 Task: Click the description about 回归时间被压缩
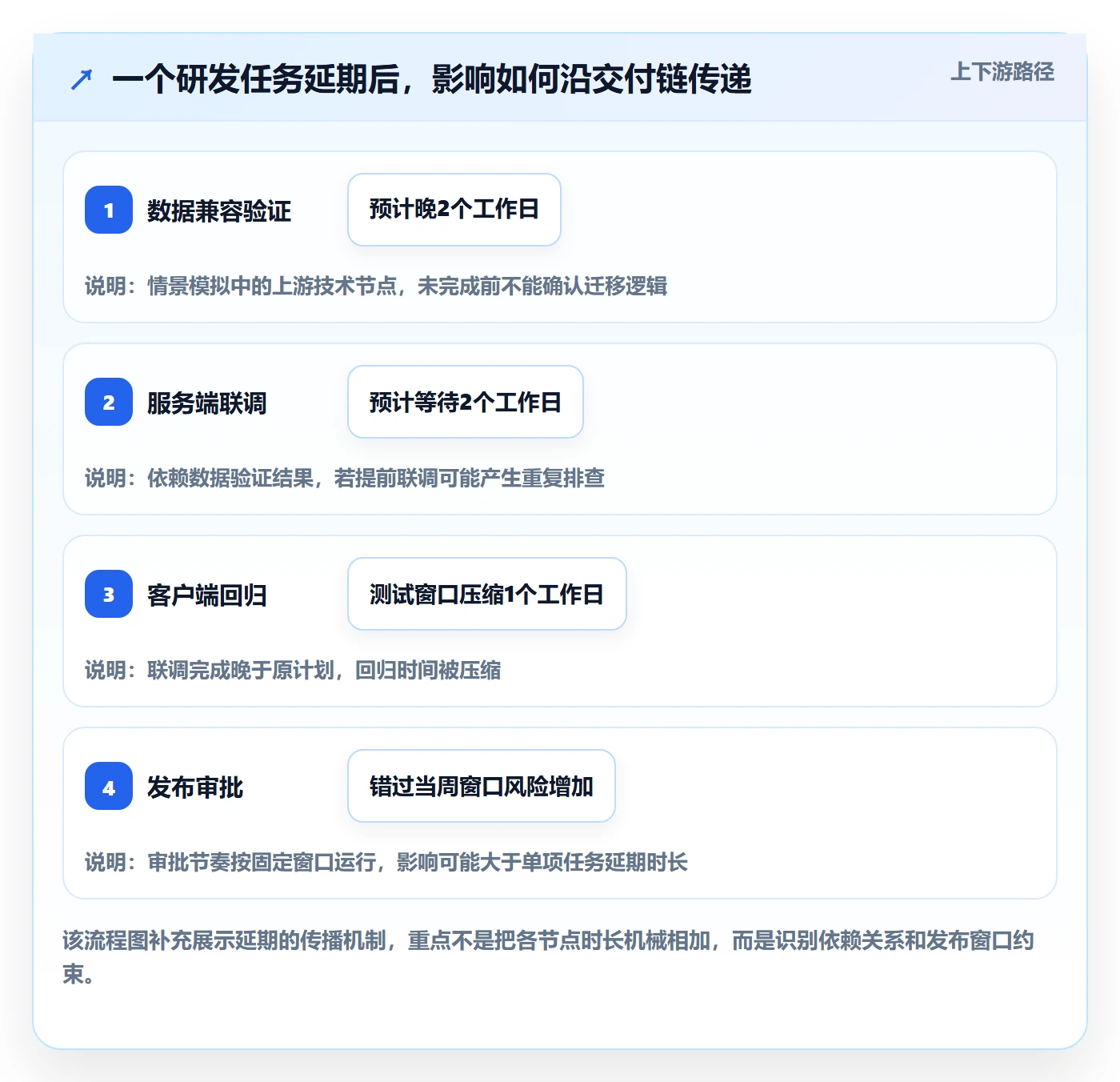[293, 671]
